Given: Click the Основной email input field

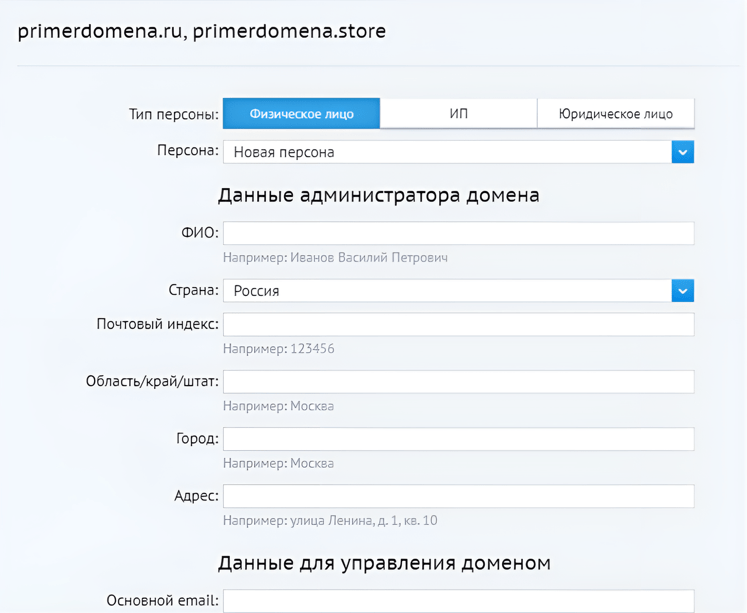Looking at the screenshot, I should coord(459,601).
